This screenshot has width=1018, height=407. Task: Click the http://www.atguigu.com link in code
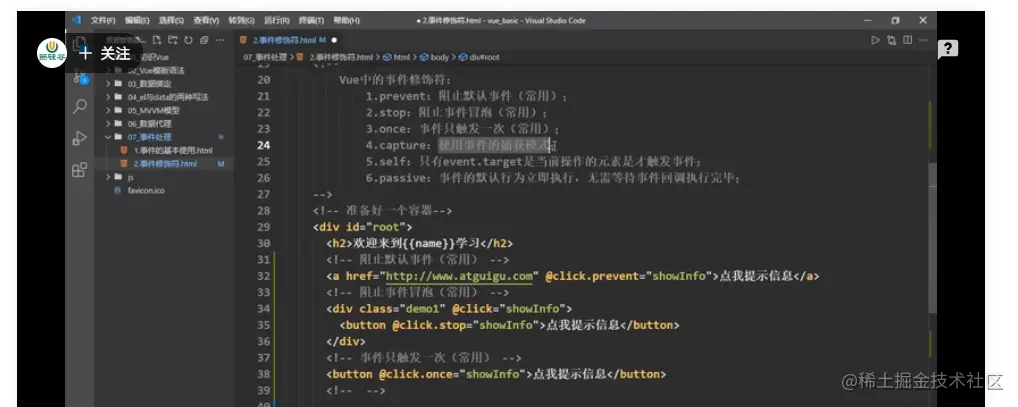[459, 276]
